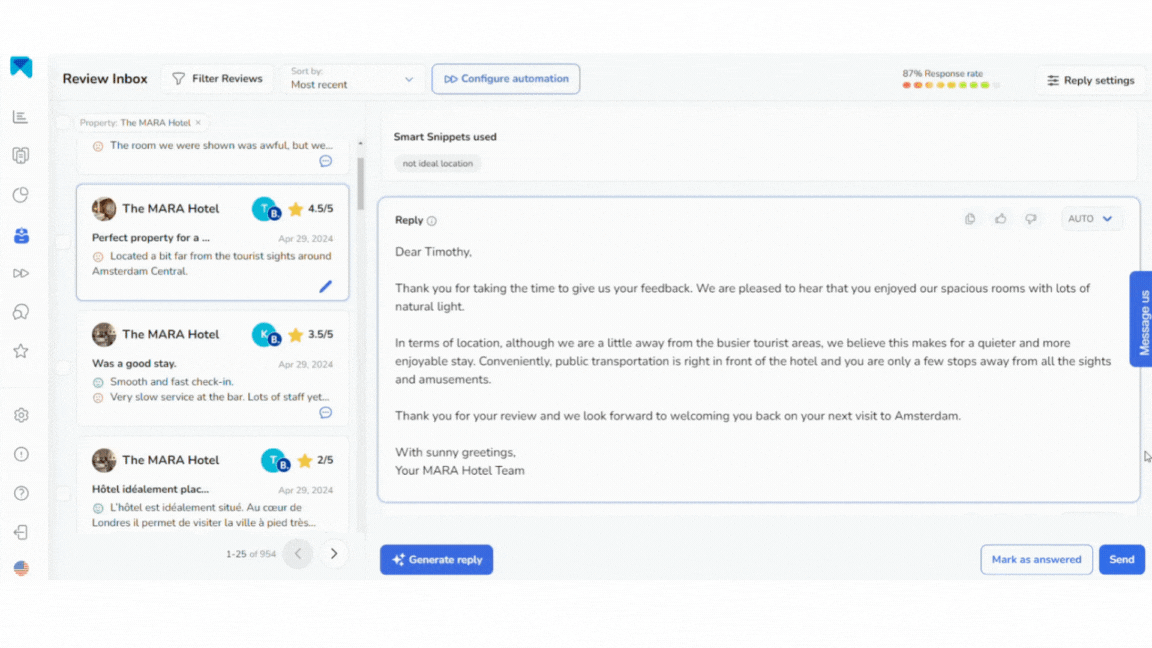Screen dimensions: 1152x648
Task: Select the 'not ideal location' snippet tag
Action: [437, 164]
